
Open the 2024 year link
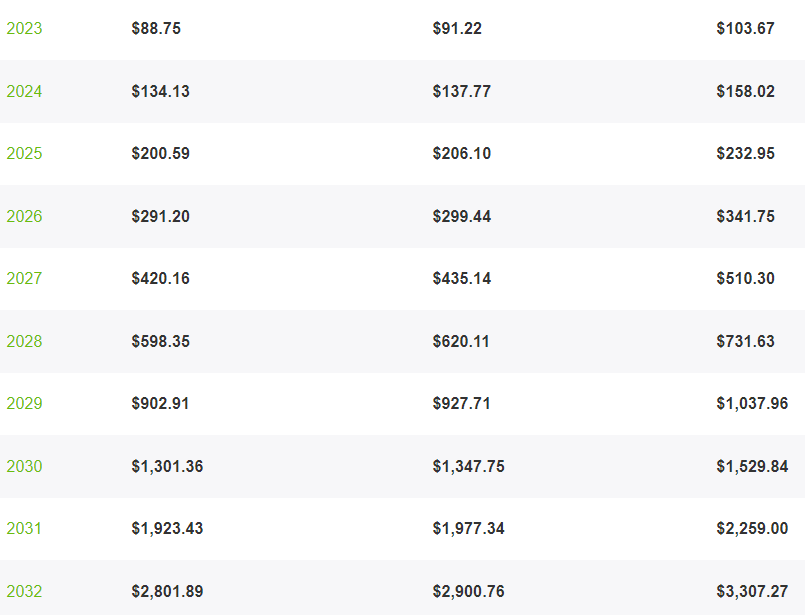24,91
